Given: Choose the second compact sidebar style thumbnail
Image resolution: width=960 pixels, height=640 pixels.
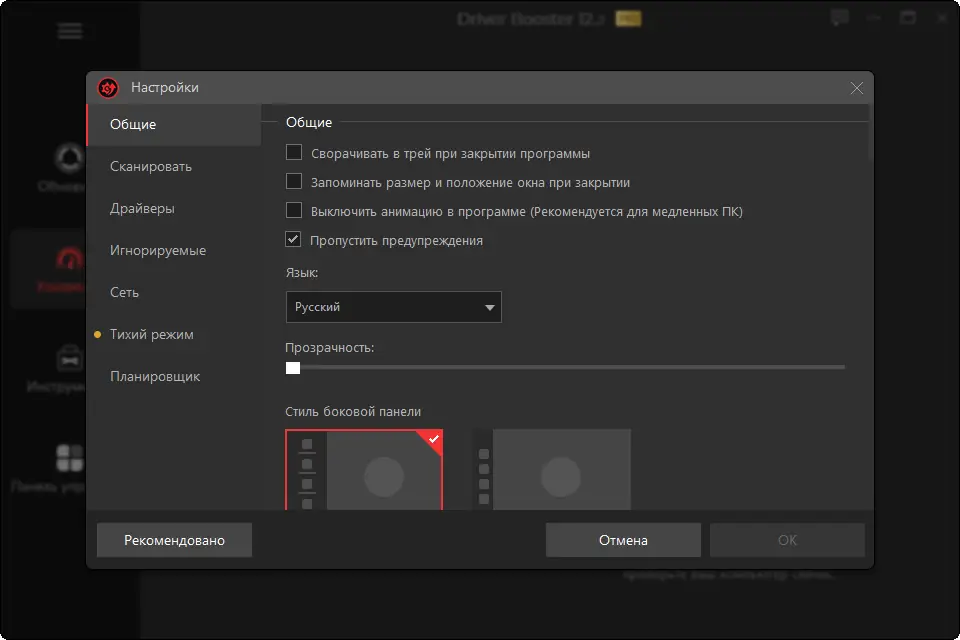Looking at the screenshot, I should click(x=553, y=470).
